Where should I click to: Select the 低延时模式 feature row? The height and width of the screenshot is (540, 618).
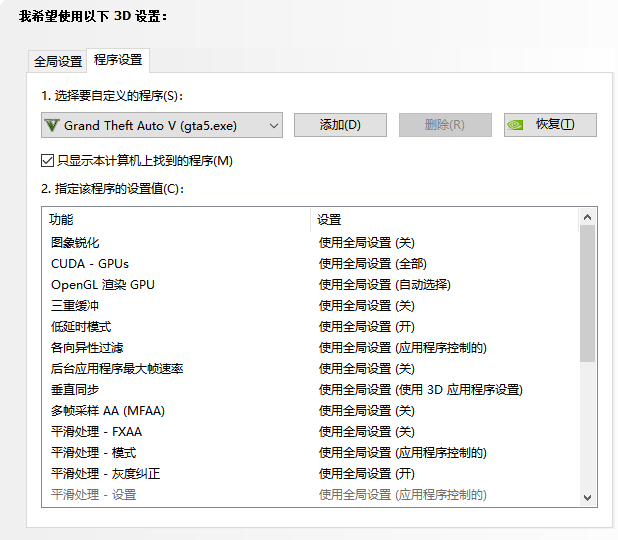click(81, 327)
